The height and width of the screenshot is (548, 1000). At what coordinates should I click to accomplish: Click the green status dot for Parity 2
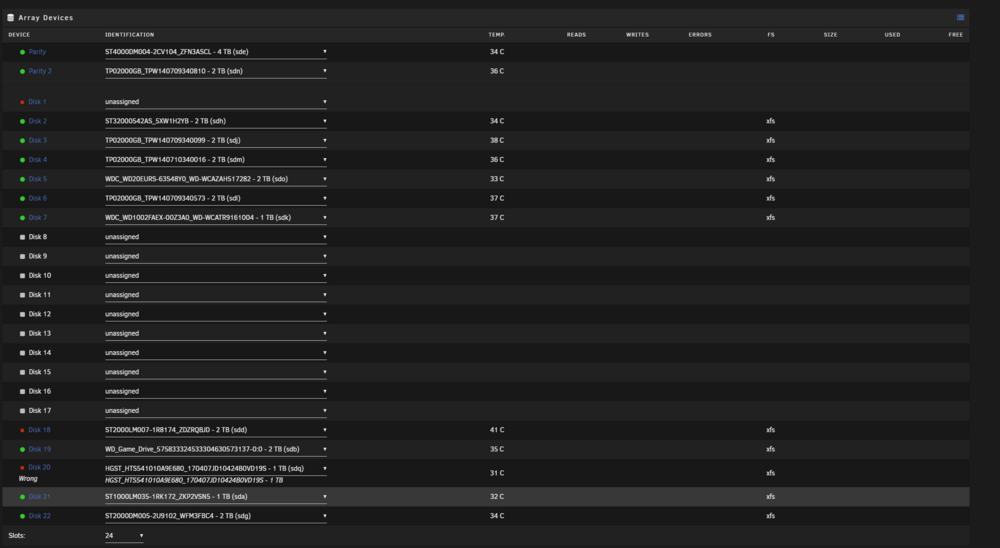pyautogui.click(x=22, y=71)
